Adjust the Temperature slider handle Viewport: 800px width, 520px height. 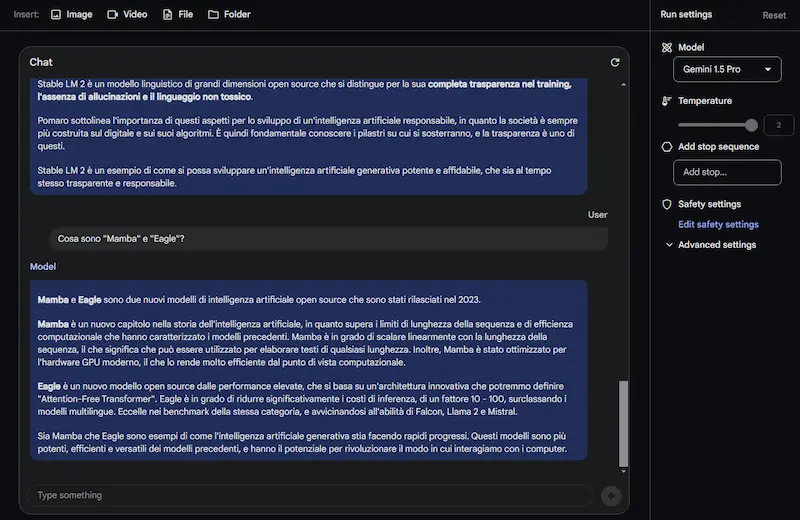click(x=751, y=125)
